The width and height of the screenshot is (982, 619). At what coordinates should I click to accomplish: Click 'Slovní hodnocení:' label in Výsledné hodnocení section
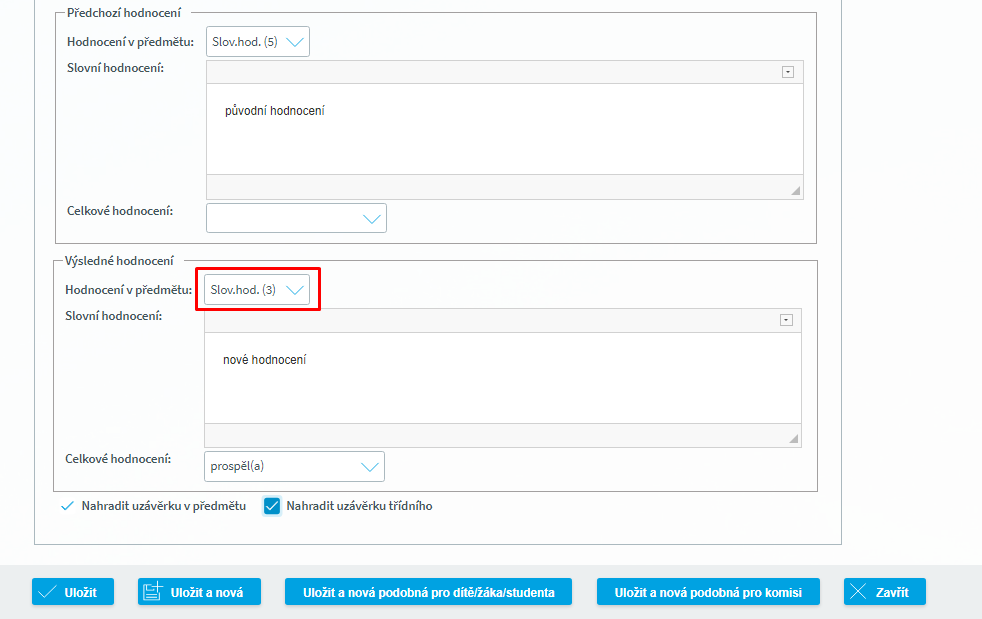[x=113, y=316]
